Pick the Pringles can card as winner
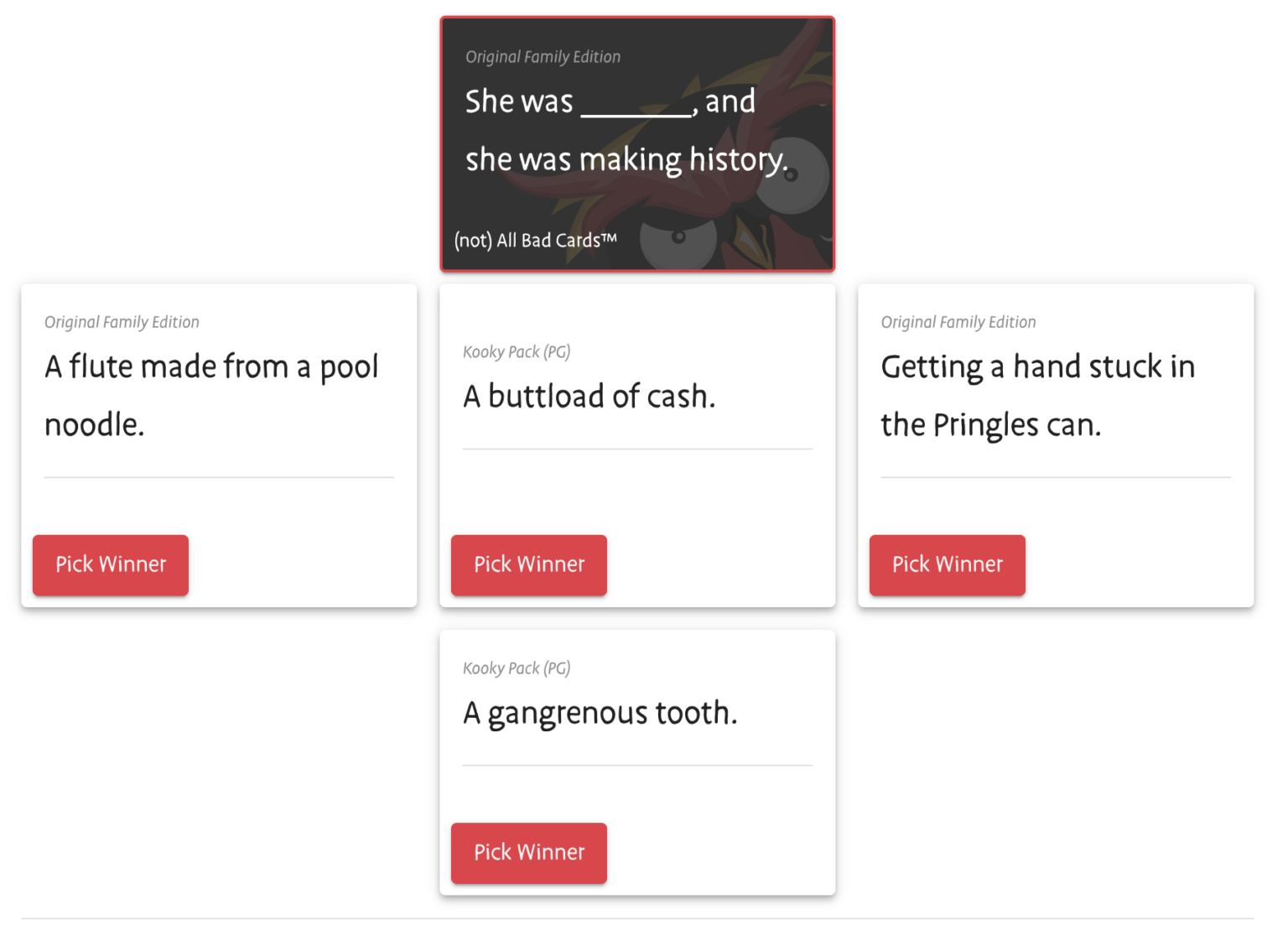 click(x=947, y=564)
